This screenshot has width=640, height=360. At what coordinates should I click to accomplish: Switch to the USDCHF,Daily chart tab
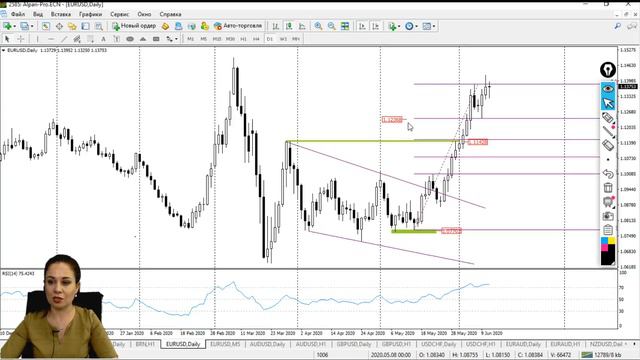coord(438,344)
